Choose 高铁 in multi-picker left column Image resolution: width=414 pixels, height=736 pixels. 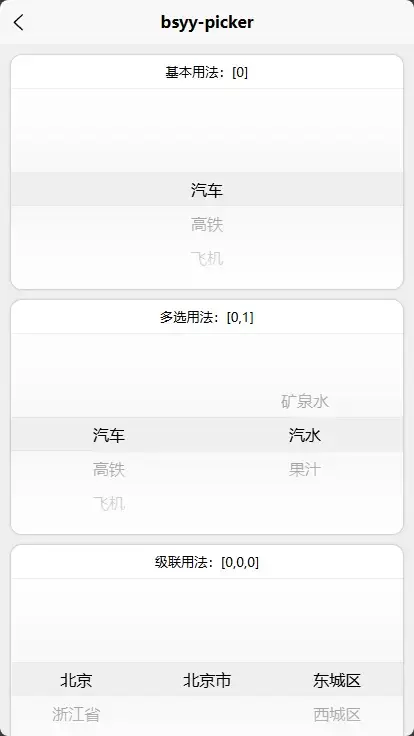click(109, 469)
